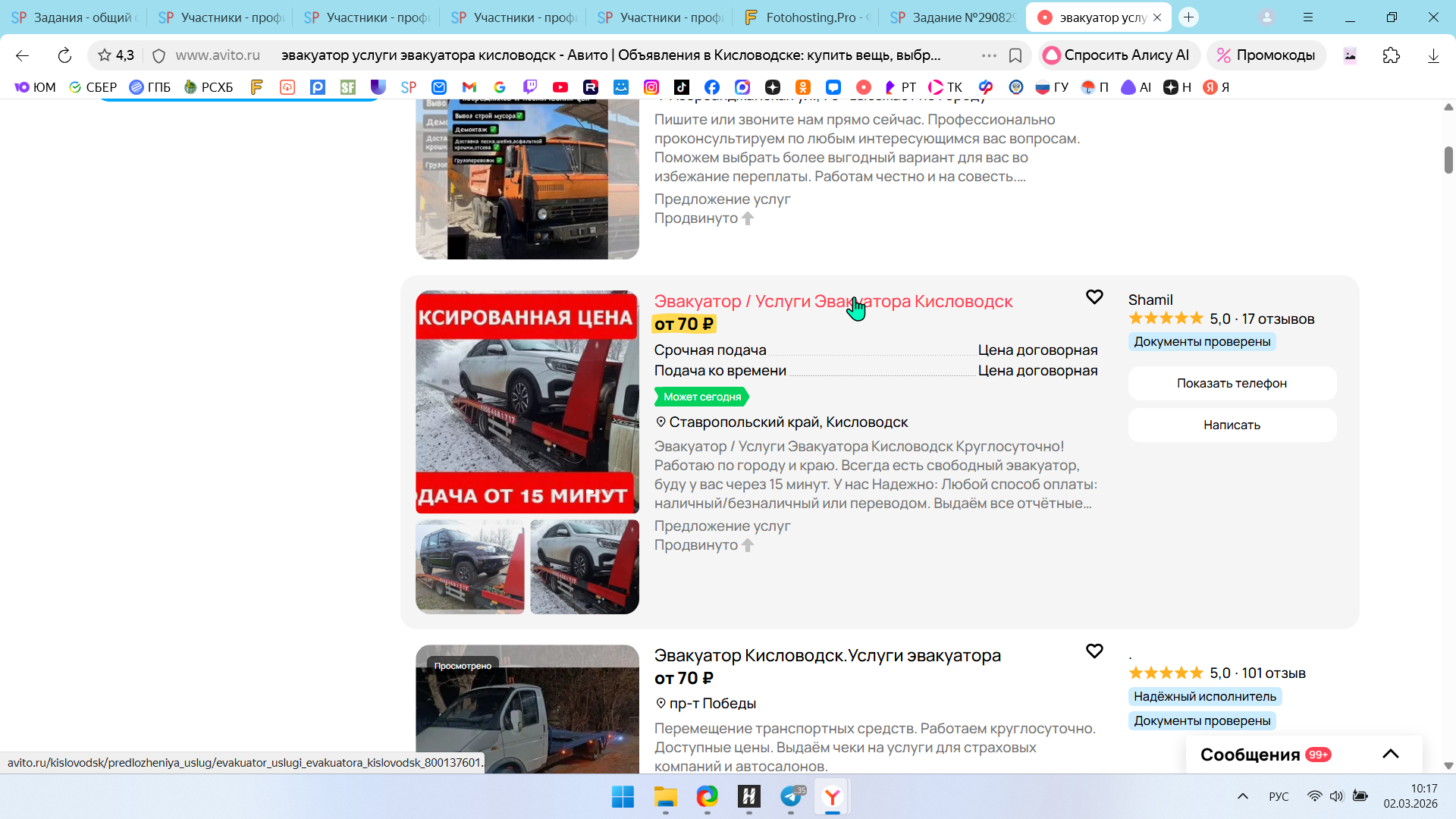Image resolution: width=1456 pixels, height=819 pixels.
Task: Open the black UAZ thumbnail on the evacuator
Action: [469, 566]
